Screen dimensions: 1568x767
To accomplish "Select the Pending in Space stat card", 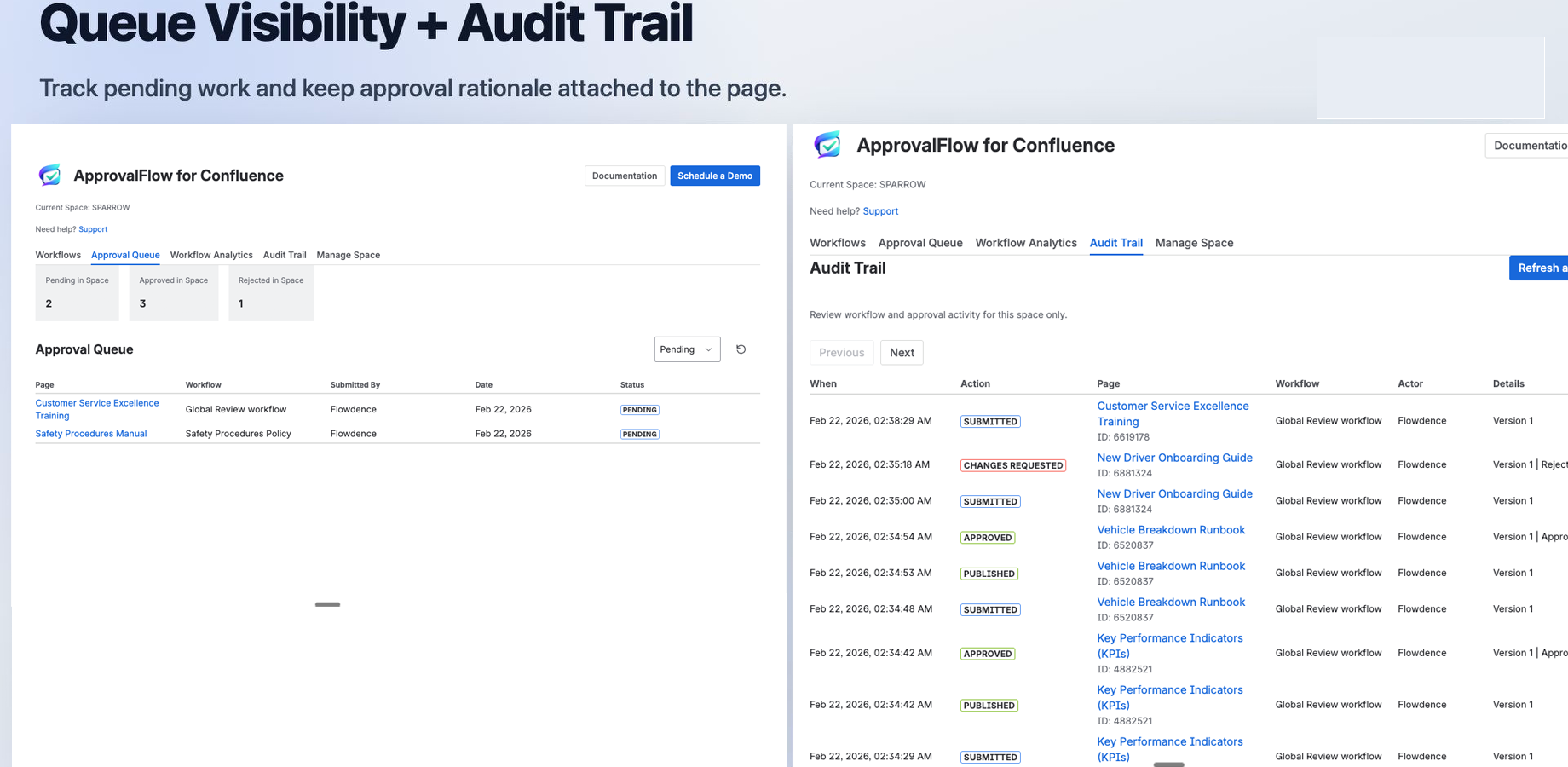I will point(77,293).
